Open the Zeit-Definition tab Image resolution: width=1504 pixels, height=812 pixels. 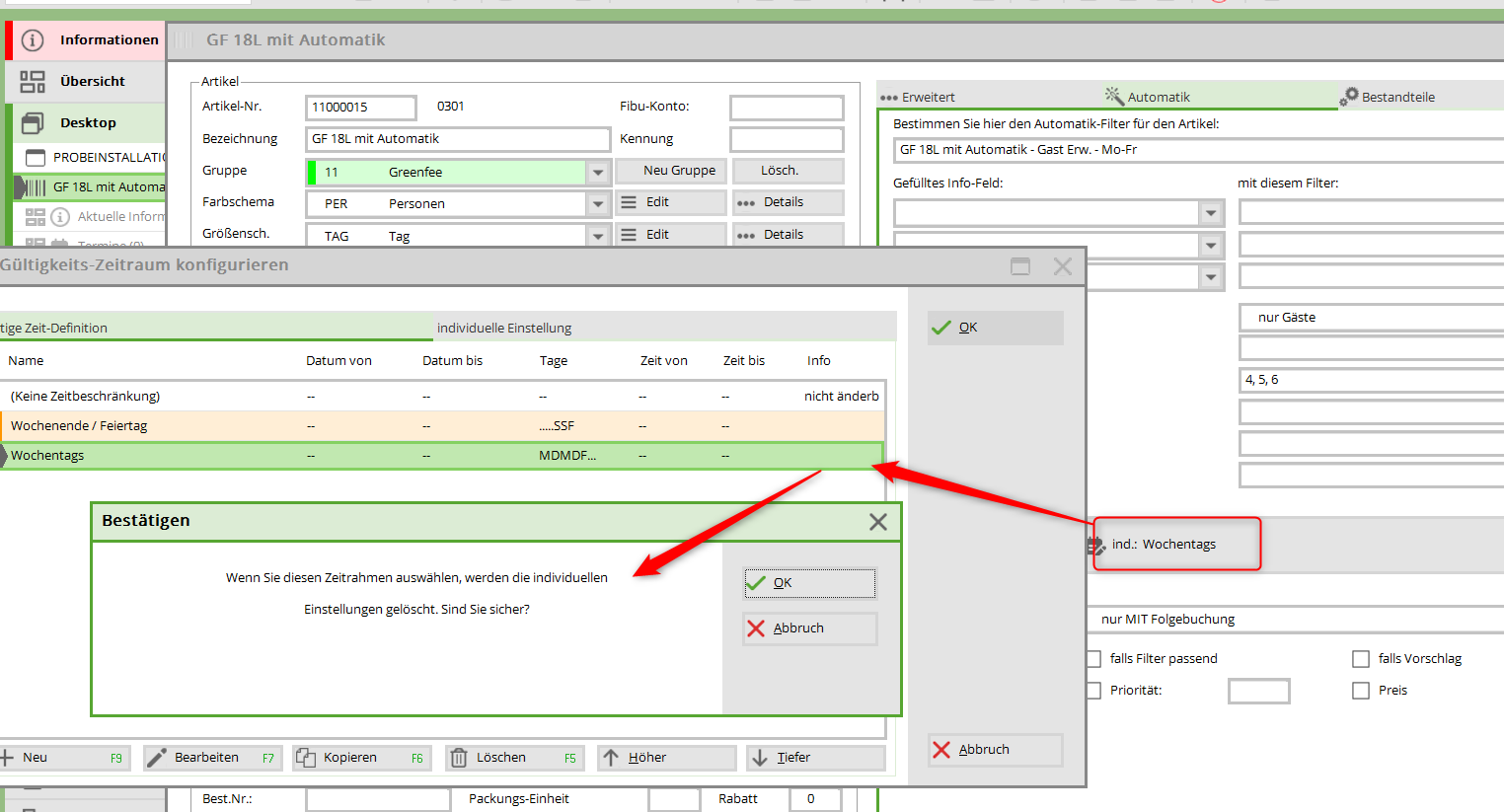tap(216, 328)
